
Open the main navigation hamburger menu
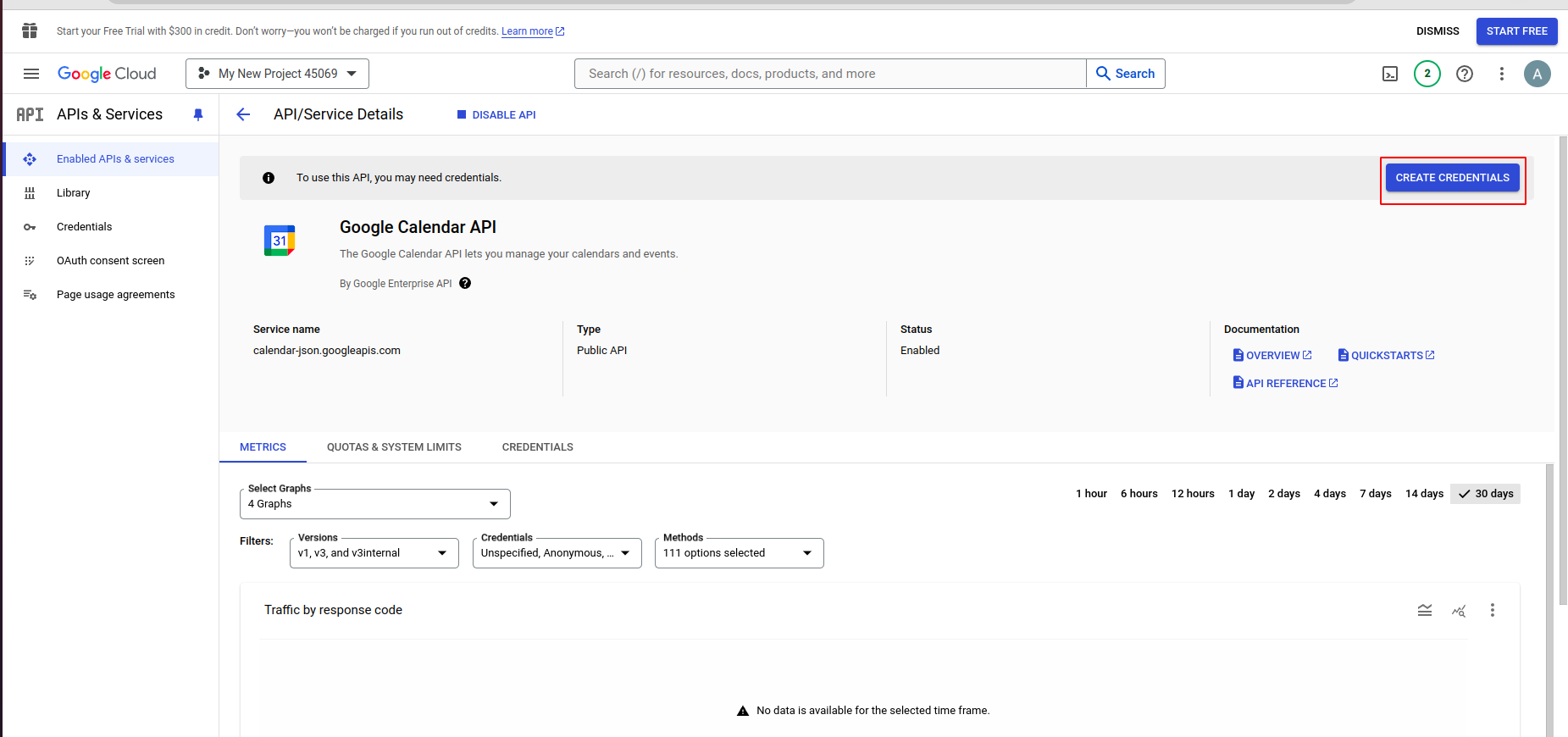tap(31, 74)
